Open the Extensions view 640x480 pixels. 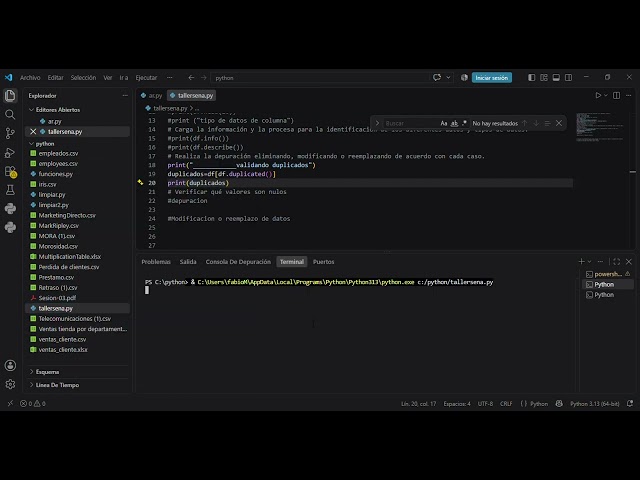[x=10, y=171]
